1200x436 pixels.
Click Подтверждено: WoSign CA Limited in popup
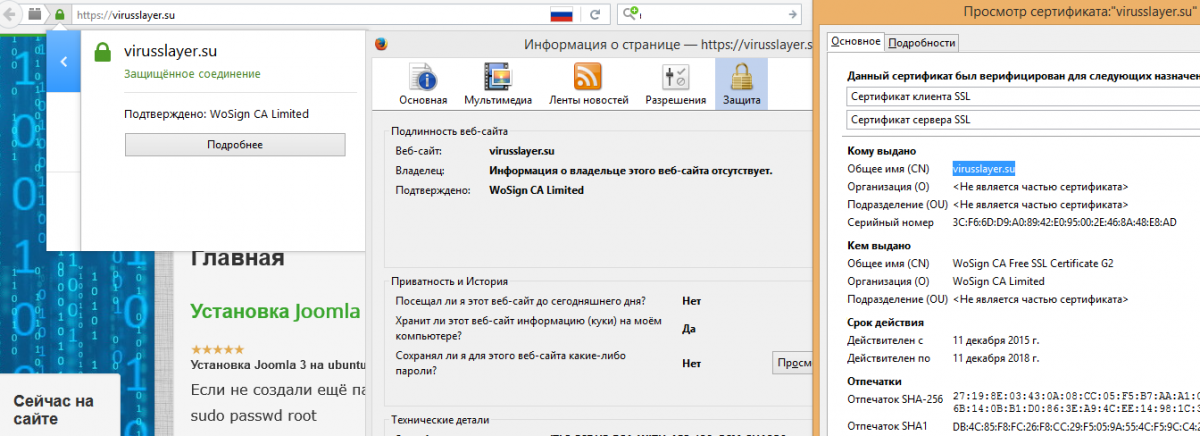tap(216, 114)
